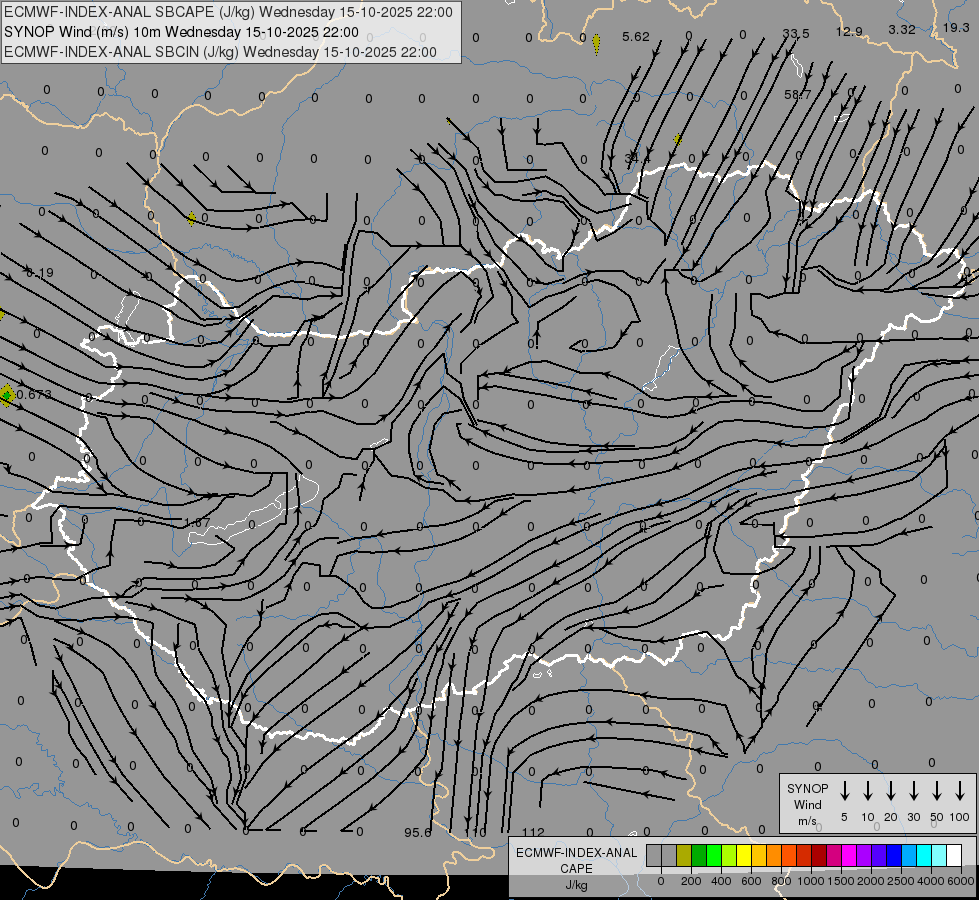Click the 3.32 CAPE value
The image size is (979, 900).
pos(902,29)
